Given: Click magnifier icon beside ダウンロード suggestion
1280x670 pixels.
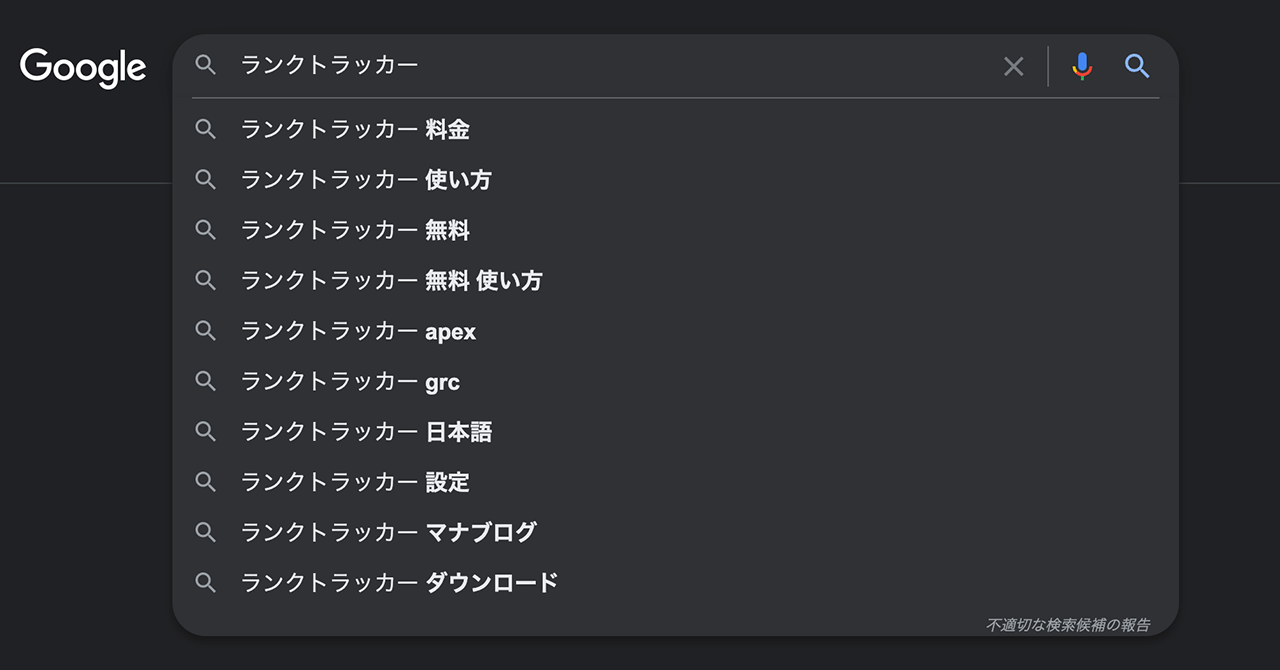Looking at the screenshot, I should (x=206, y=582).
